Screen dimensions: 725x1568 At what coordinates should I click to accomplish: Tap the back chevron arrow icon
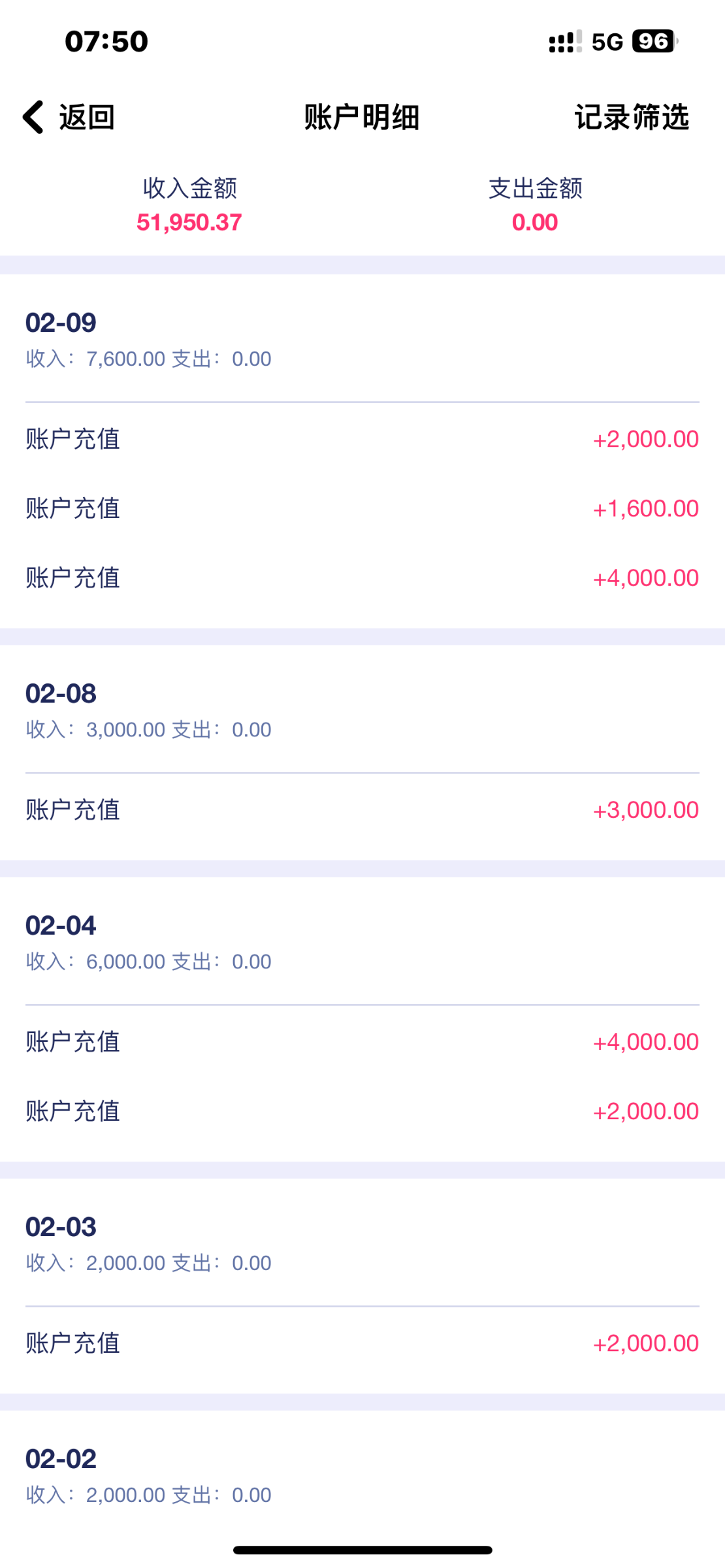click(x=33, y=118)
